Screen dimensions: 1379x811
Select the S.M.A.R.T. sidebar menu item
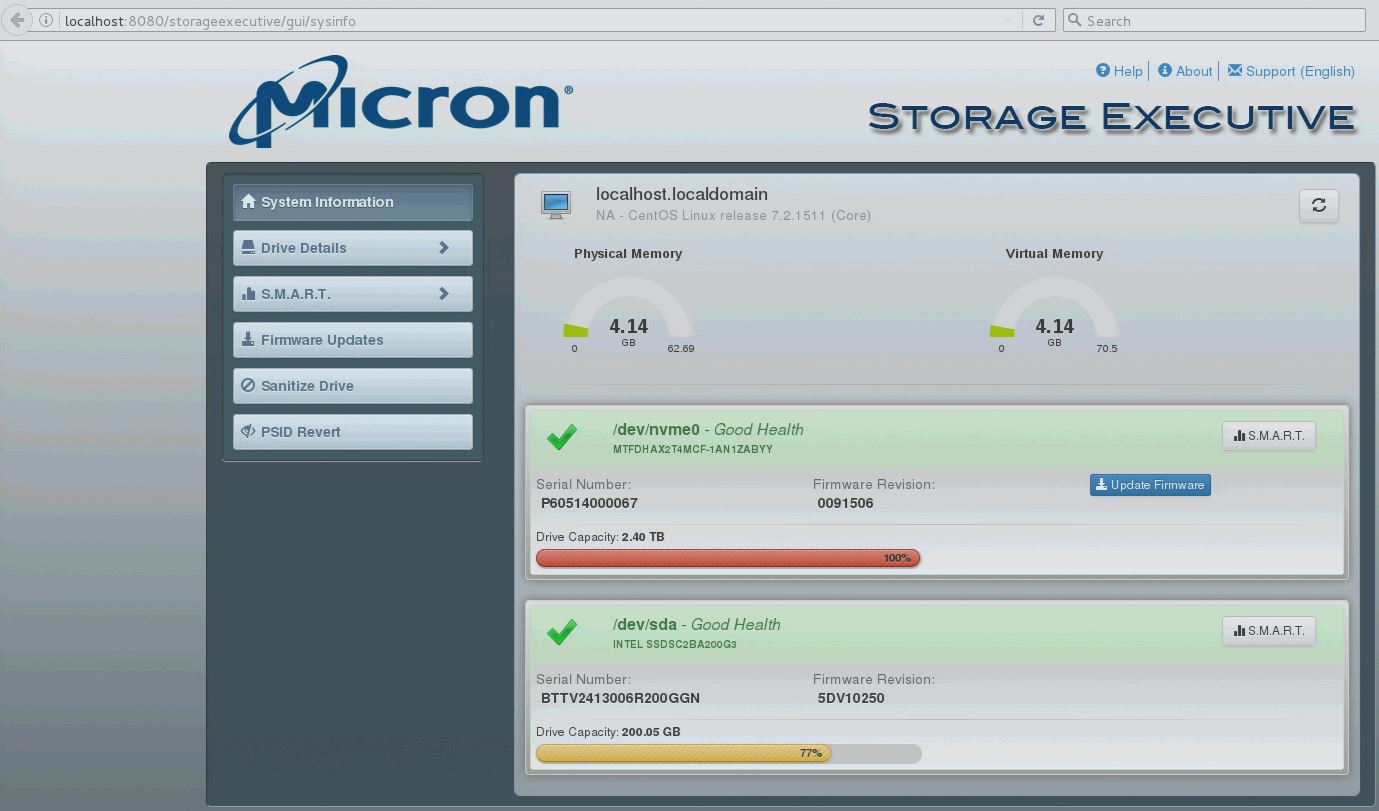(353, 294)
